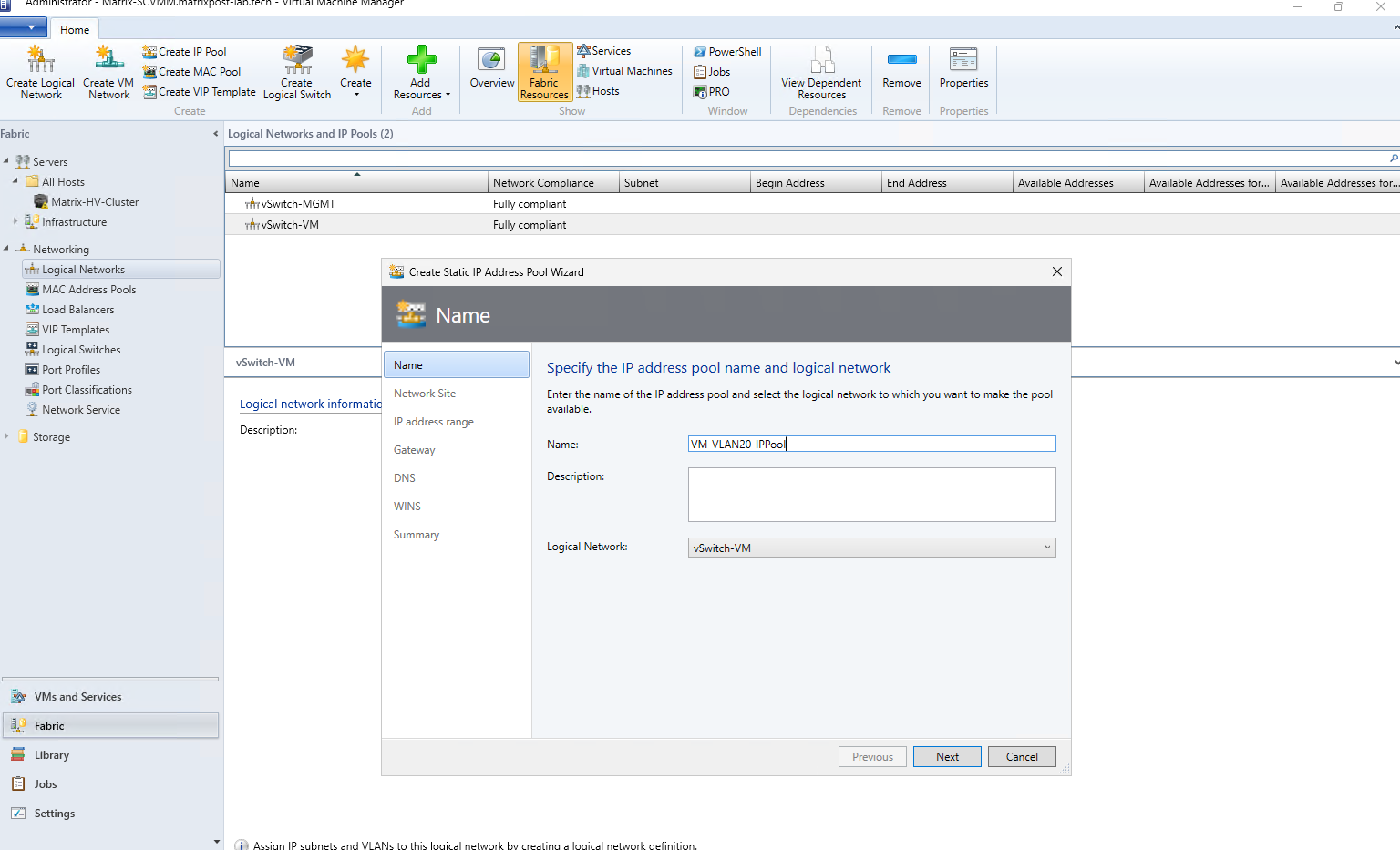Click the Description text box
The width and height of the screenshot is (1400, 850).
click(871, 495)
